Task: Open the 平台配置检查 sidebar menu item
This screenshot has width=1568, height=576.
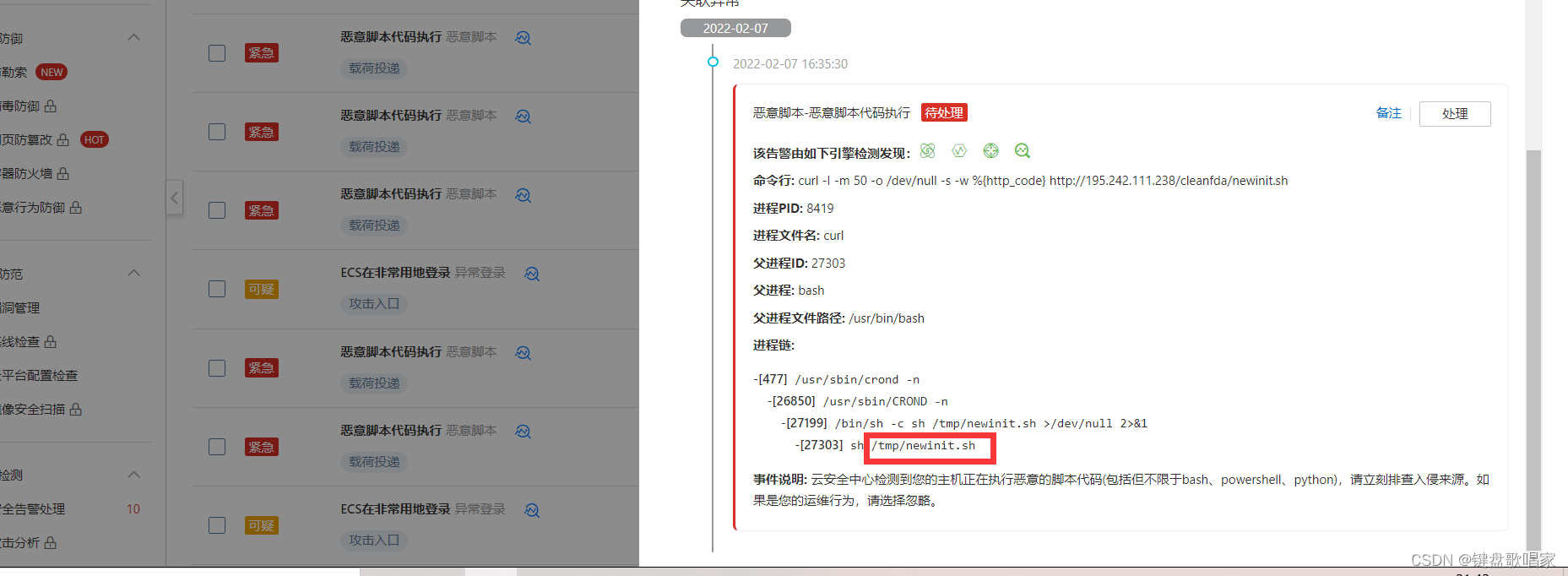Action: click(39, 375)
